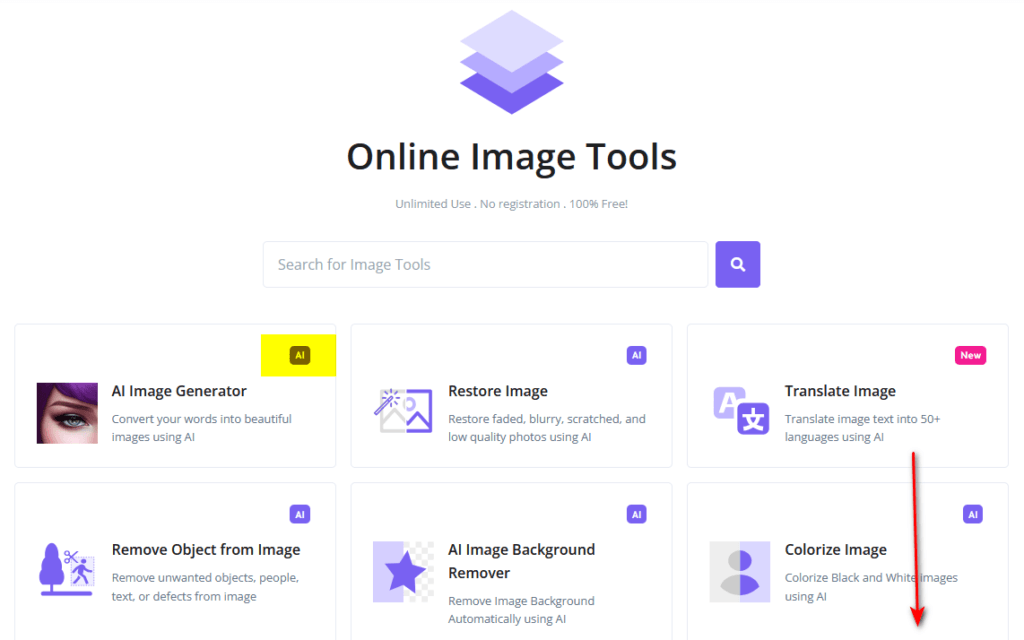Click the 'Online Image Tools' heading
The height and width of the screenshot is (640, 1024).
coord(511,157)
